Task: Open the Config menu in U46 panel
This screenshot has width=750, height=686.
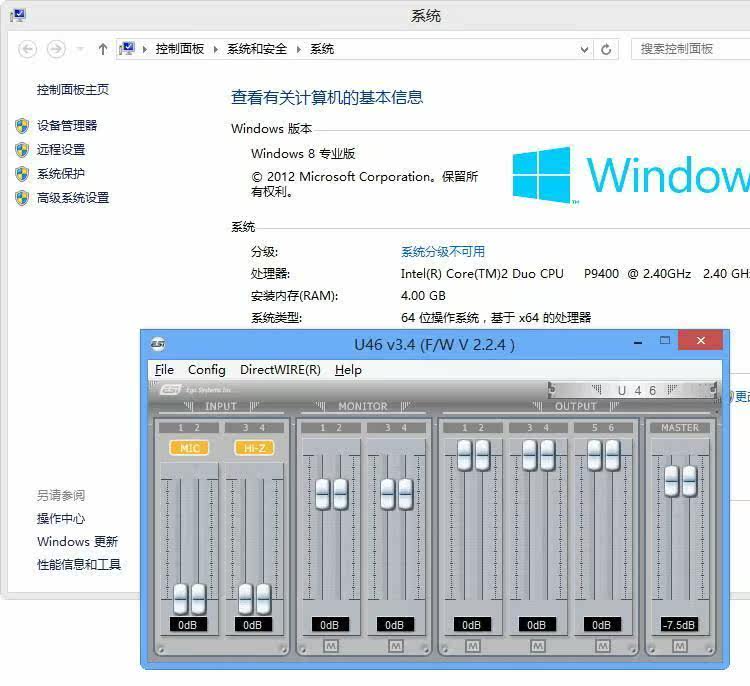Action: coord(207,370)
